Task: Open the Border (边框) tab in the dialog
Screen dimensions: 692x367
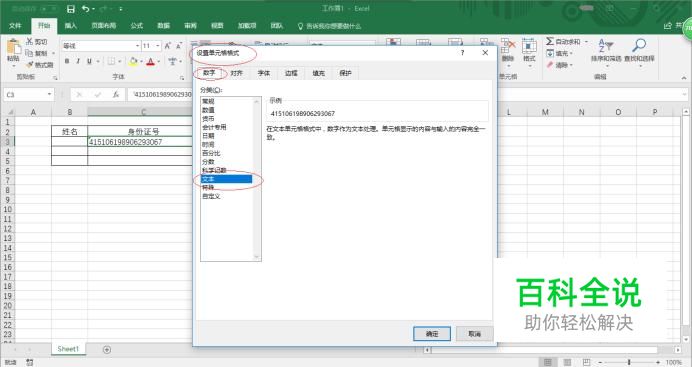Action: point(291,73)
